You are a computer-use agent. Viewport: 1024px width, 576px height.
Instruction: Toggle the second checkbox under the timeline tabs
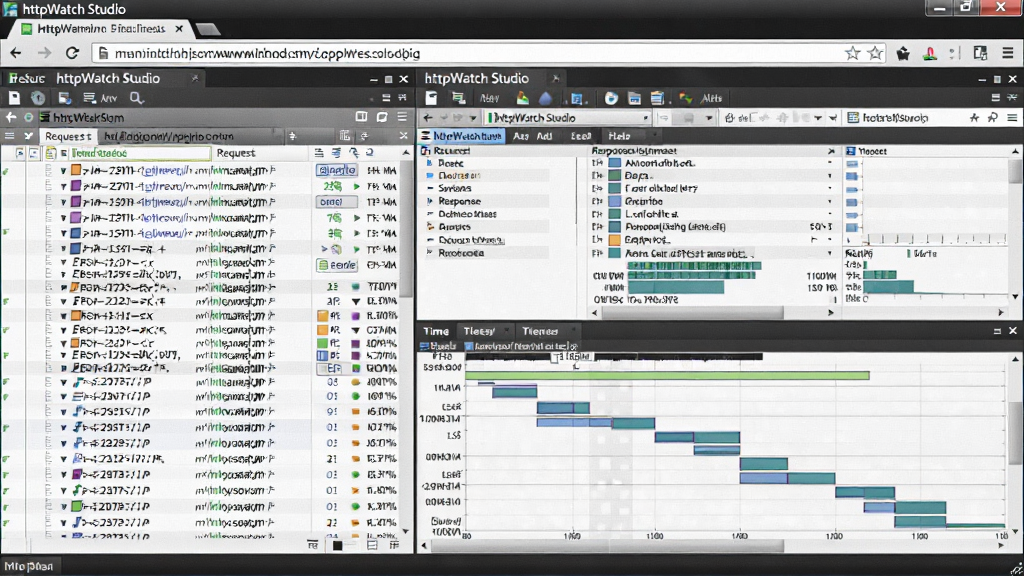(468, 346)
